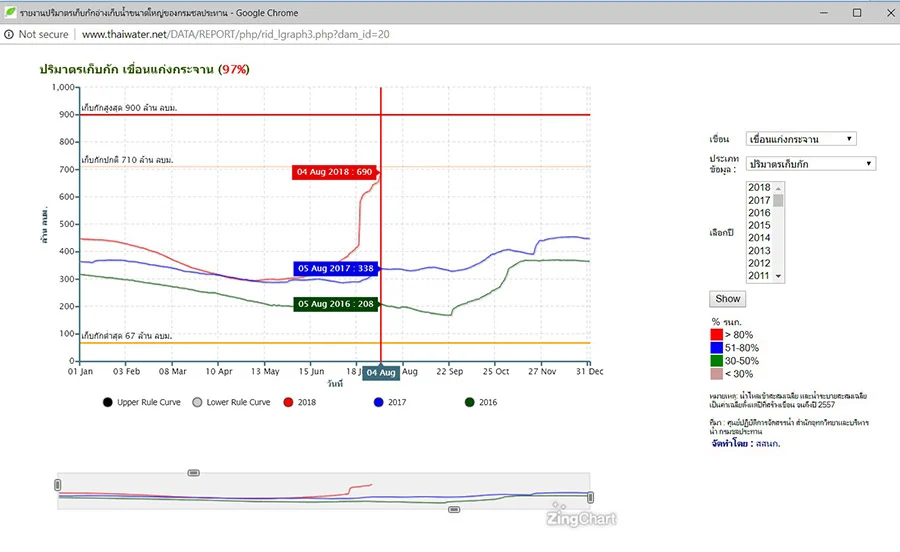
Task: Click the 04 Aug 2018 : 690 tooltip
Action: pos(335,172)
